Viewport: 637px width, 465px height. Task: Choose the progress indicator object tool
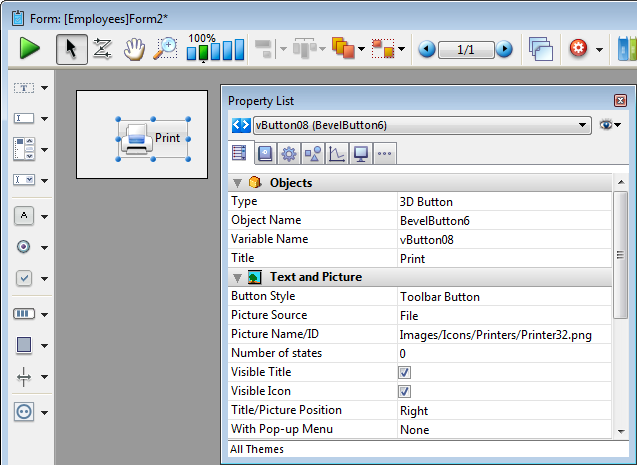[25, 313]
